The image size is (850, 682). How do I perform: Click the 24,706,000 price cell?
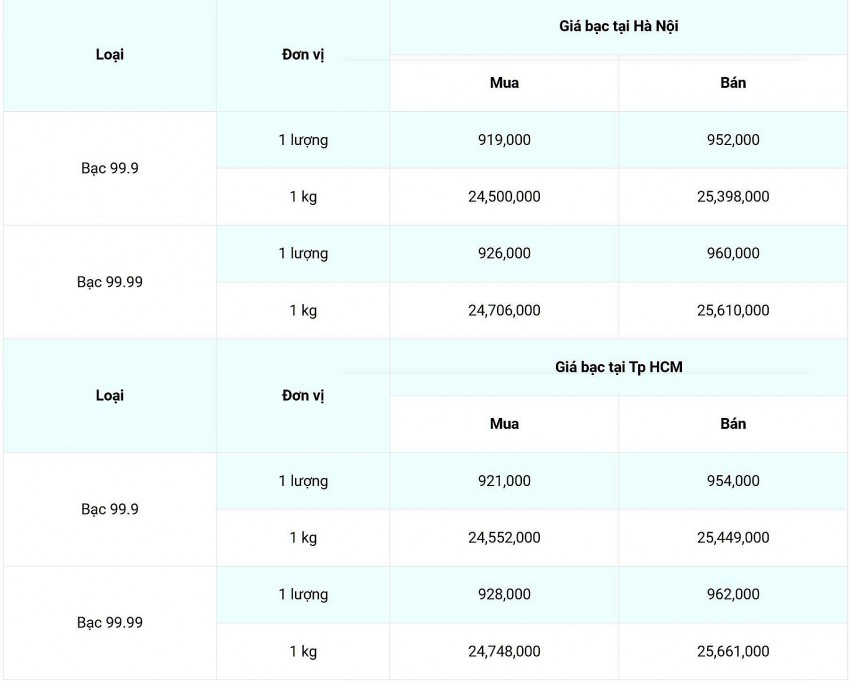point(504,311)
